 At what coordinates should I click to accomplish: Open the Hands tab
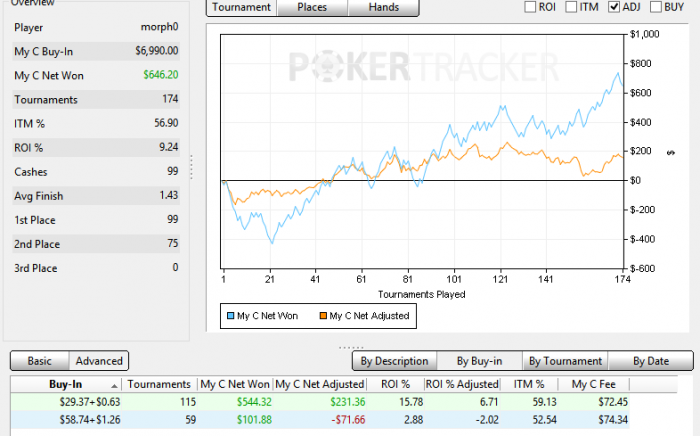coord(383,8)
